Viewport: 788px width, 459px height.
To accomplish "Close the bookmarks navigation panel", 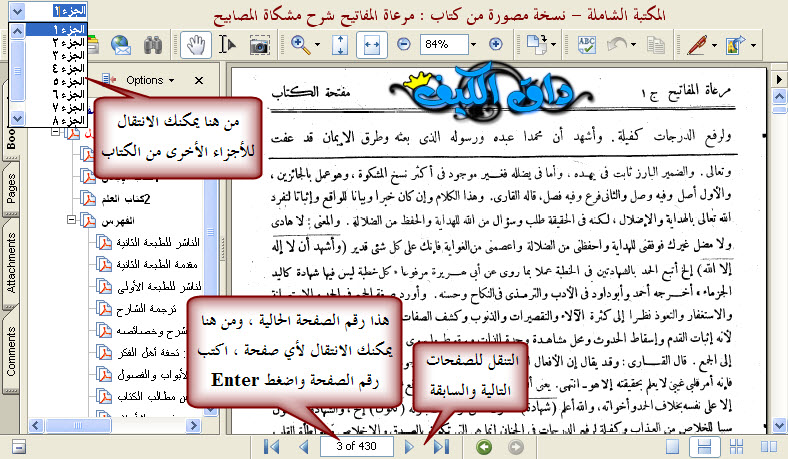I will click(x=198, y=80).
